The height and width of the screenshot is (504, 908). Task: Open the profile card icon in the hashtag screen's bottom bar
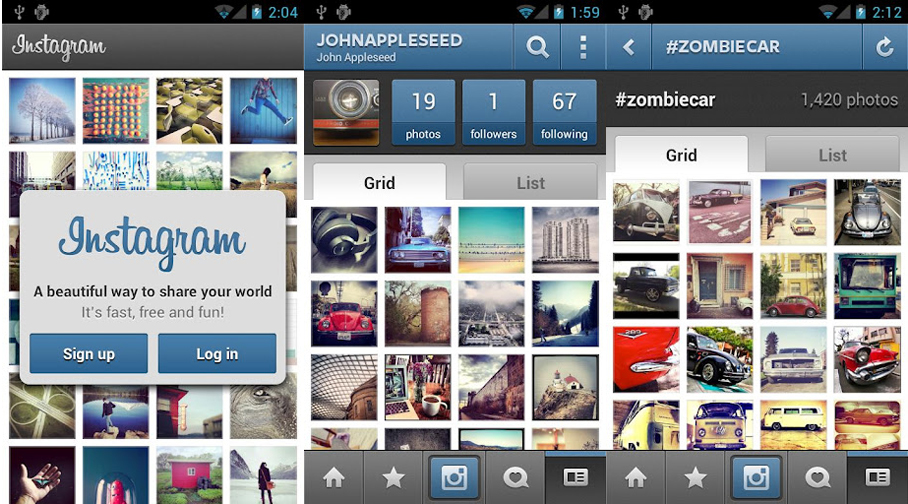click(877, 478)
